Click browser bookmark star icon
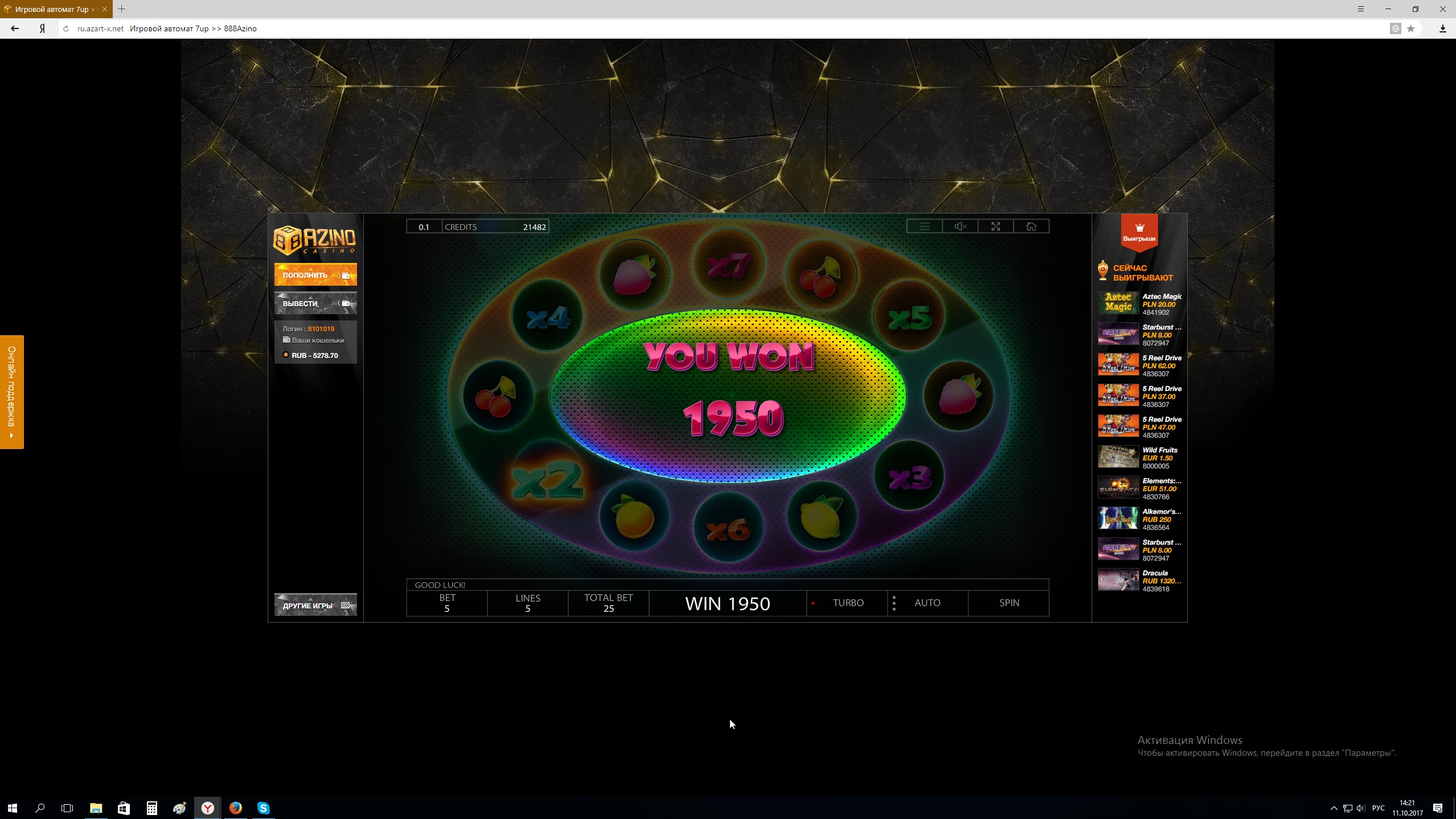The image size is (1456, 819). (1410, 28)
